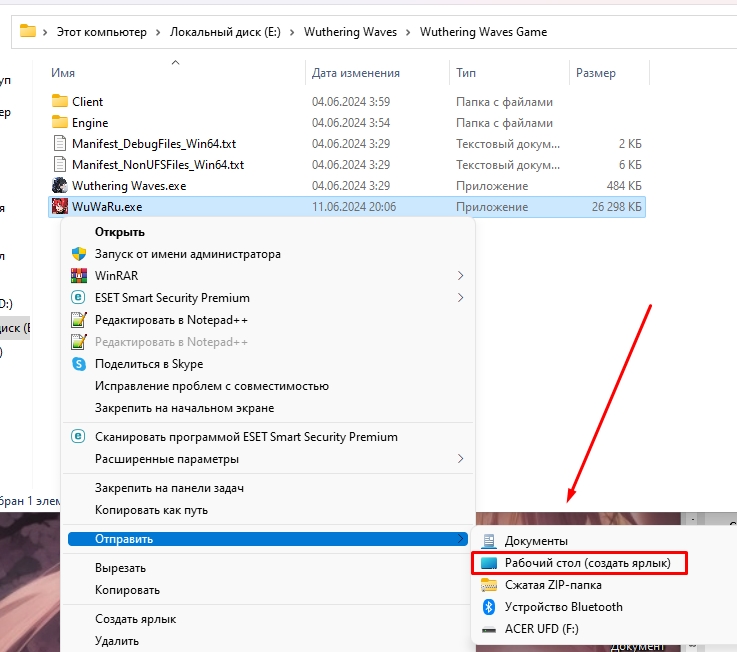This screenshot has height=652, width=737.
Task: Choose Копировать как путь
Action: [x=151, y=510]
